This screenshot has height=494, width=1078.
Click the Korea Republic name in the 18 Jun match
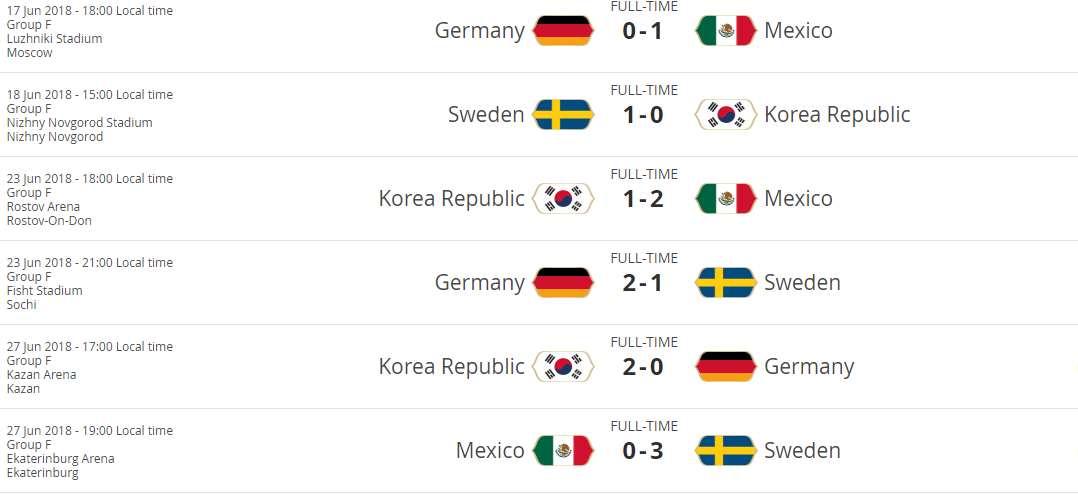point(837,115)
